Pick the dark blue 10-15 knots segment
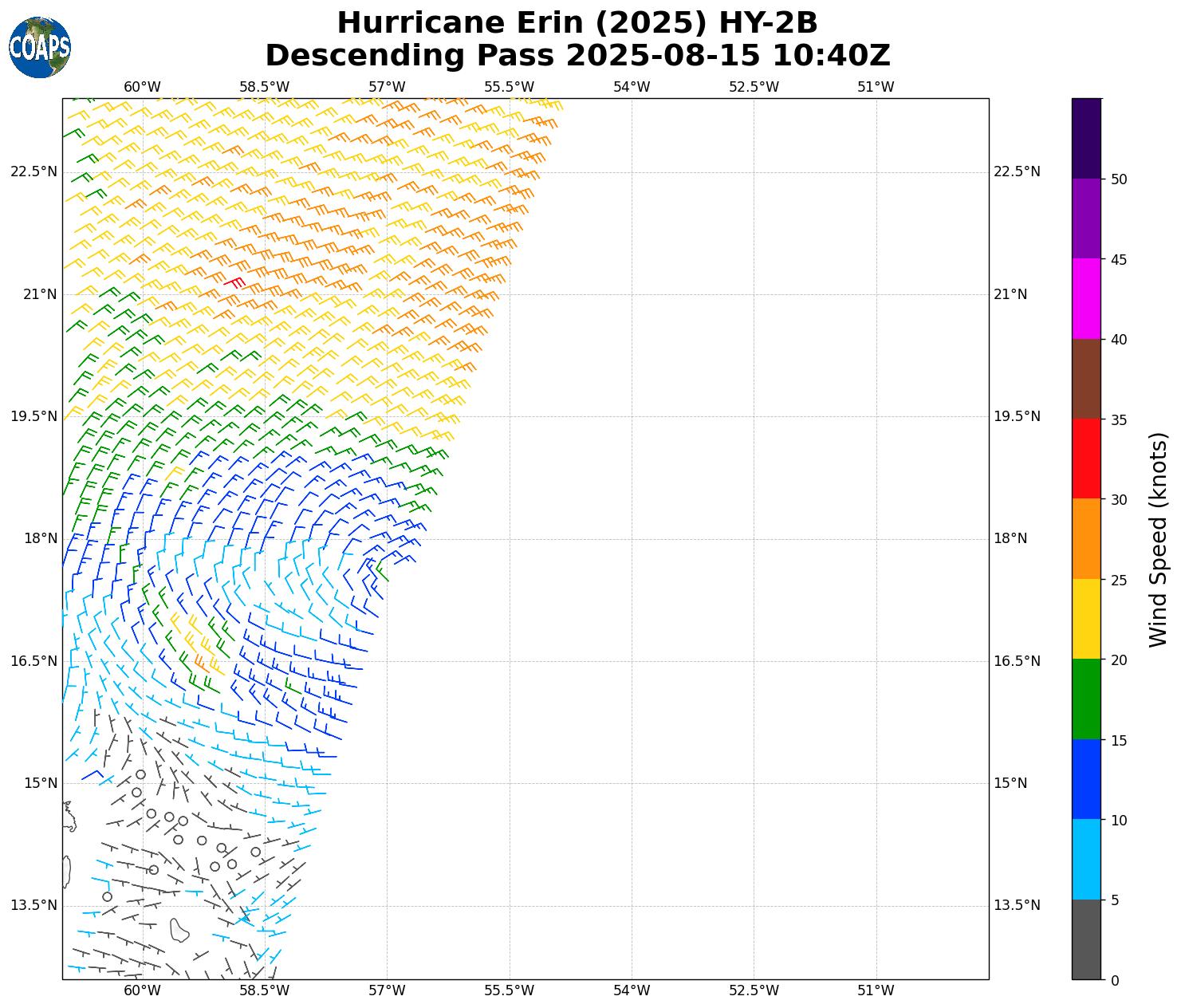This screenshot has height=1008, width=1181. (1086, 779)
